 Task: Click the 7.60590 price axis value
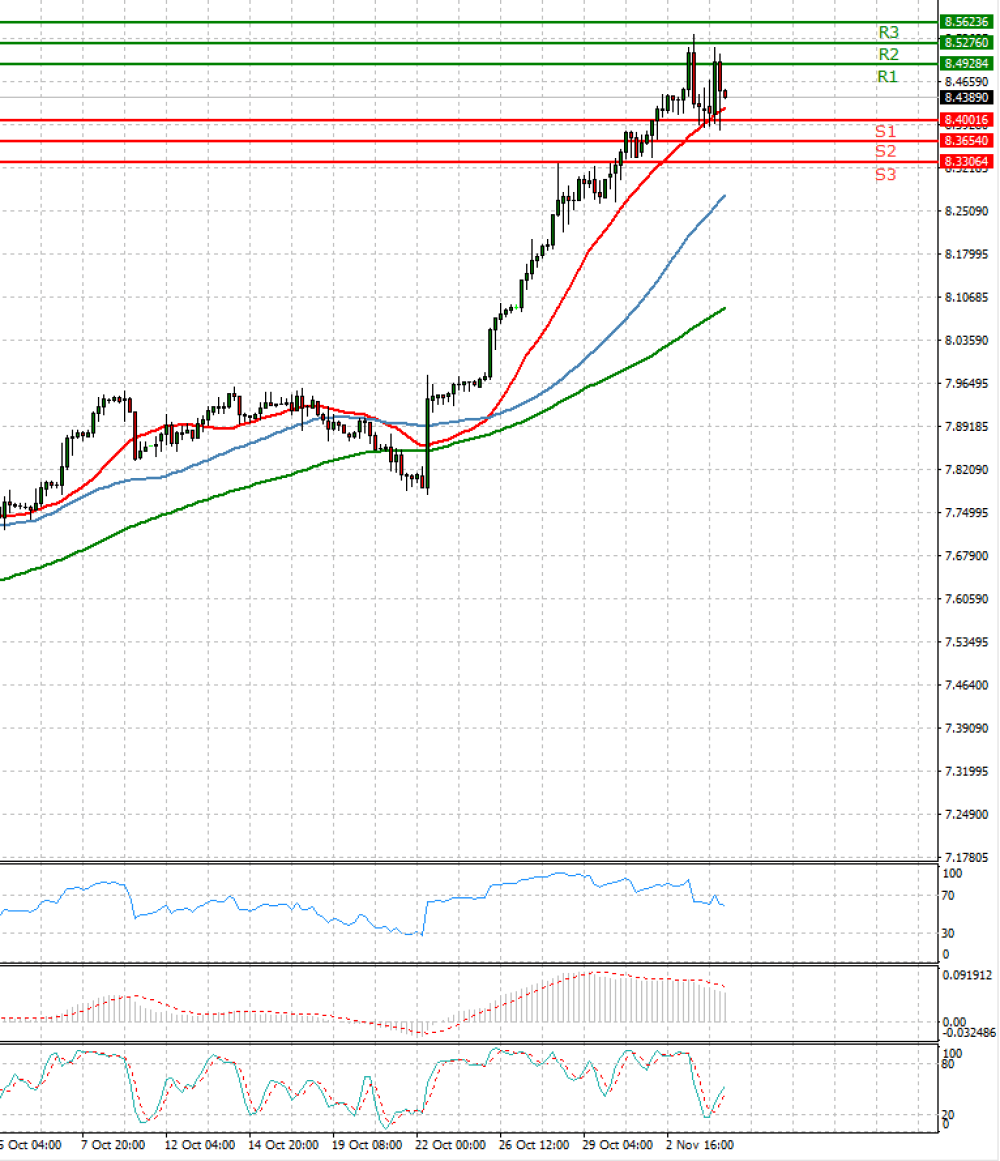(x=966, y=598)
